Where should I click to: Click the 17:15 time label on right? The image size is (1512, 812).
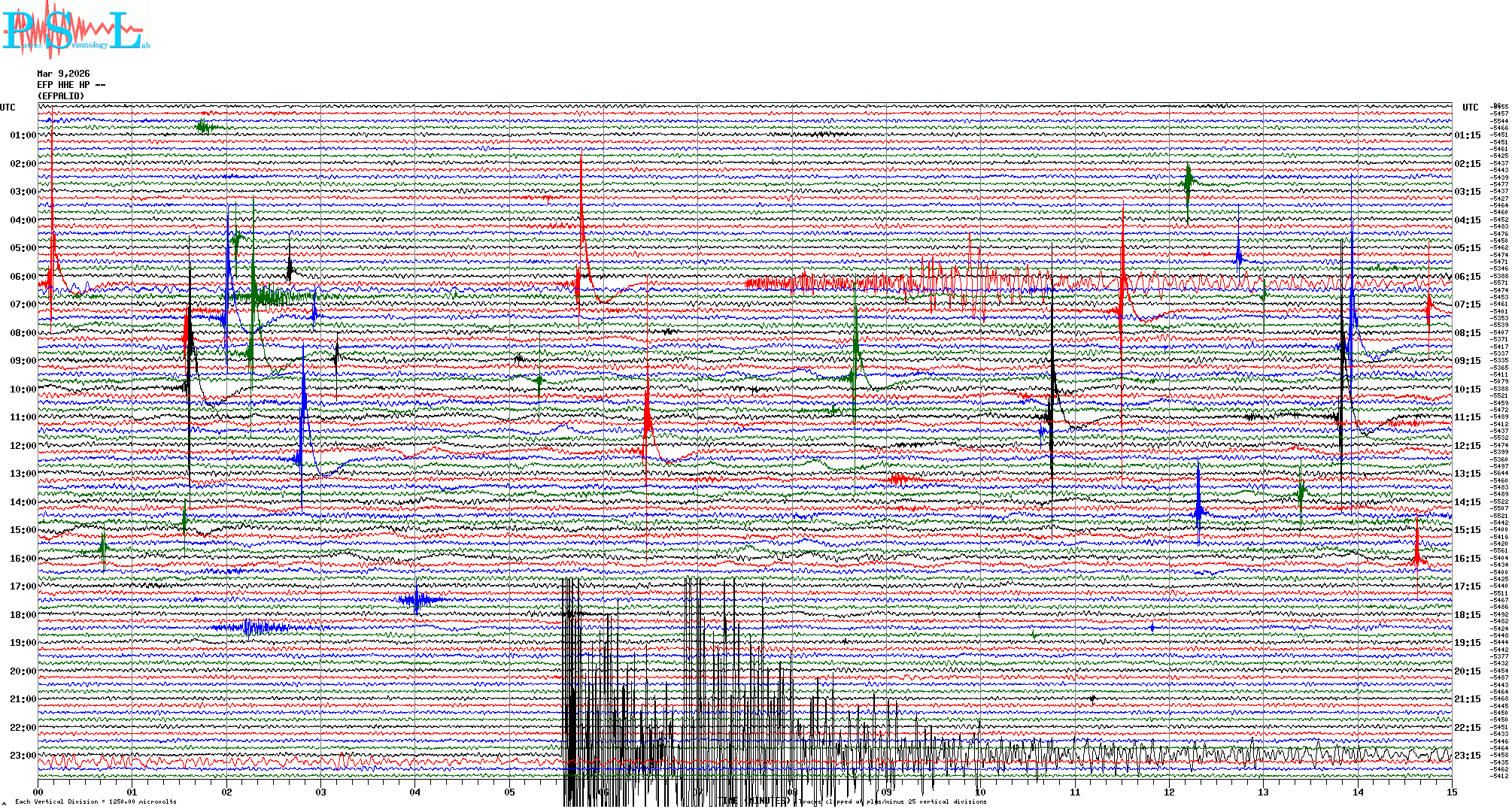coord(1467,586)
